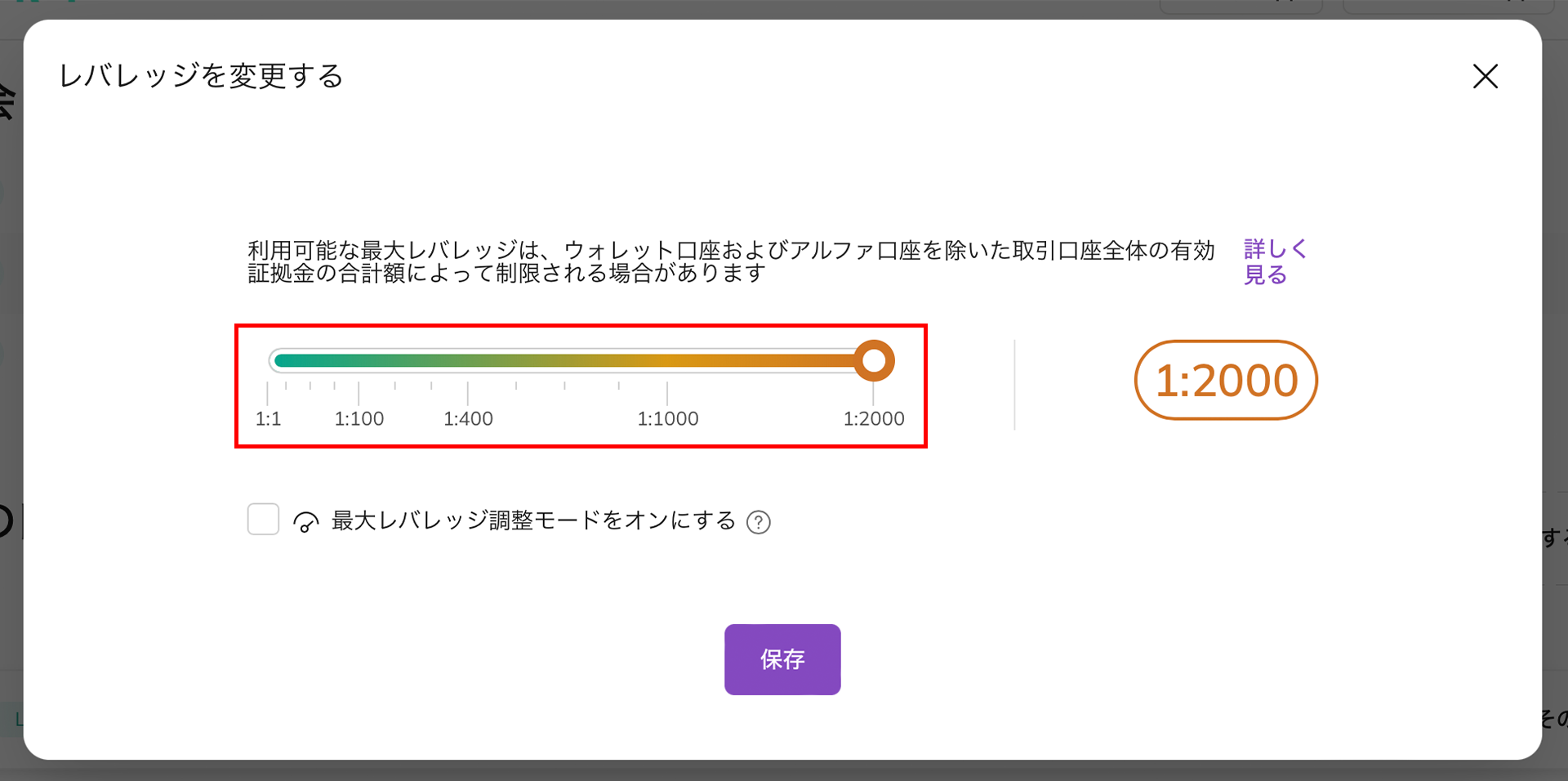Enable the 最大レバレッジ調整モード checkbox
The width and height of the screenshot is (1568, 781).
point(263,520)
